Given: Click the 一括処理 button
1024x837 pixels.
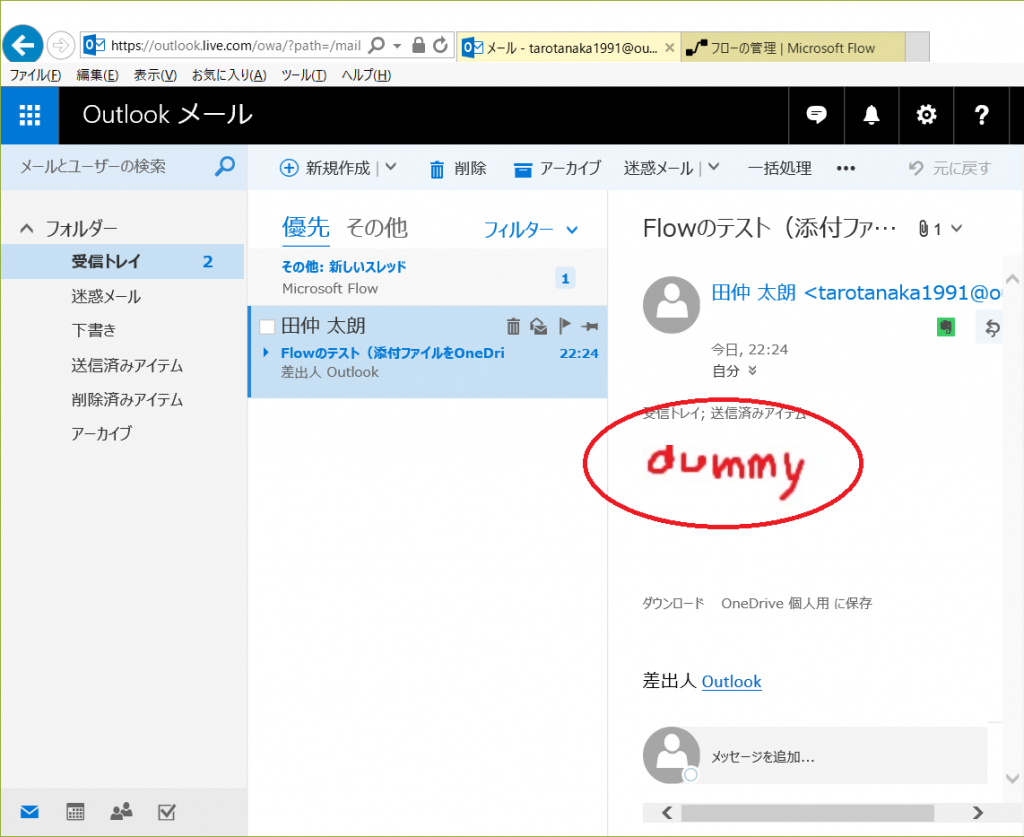Looking at the screenshot, I should pyautogui.click(x=779, y=168).
